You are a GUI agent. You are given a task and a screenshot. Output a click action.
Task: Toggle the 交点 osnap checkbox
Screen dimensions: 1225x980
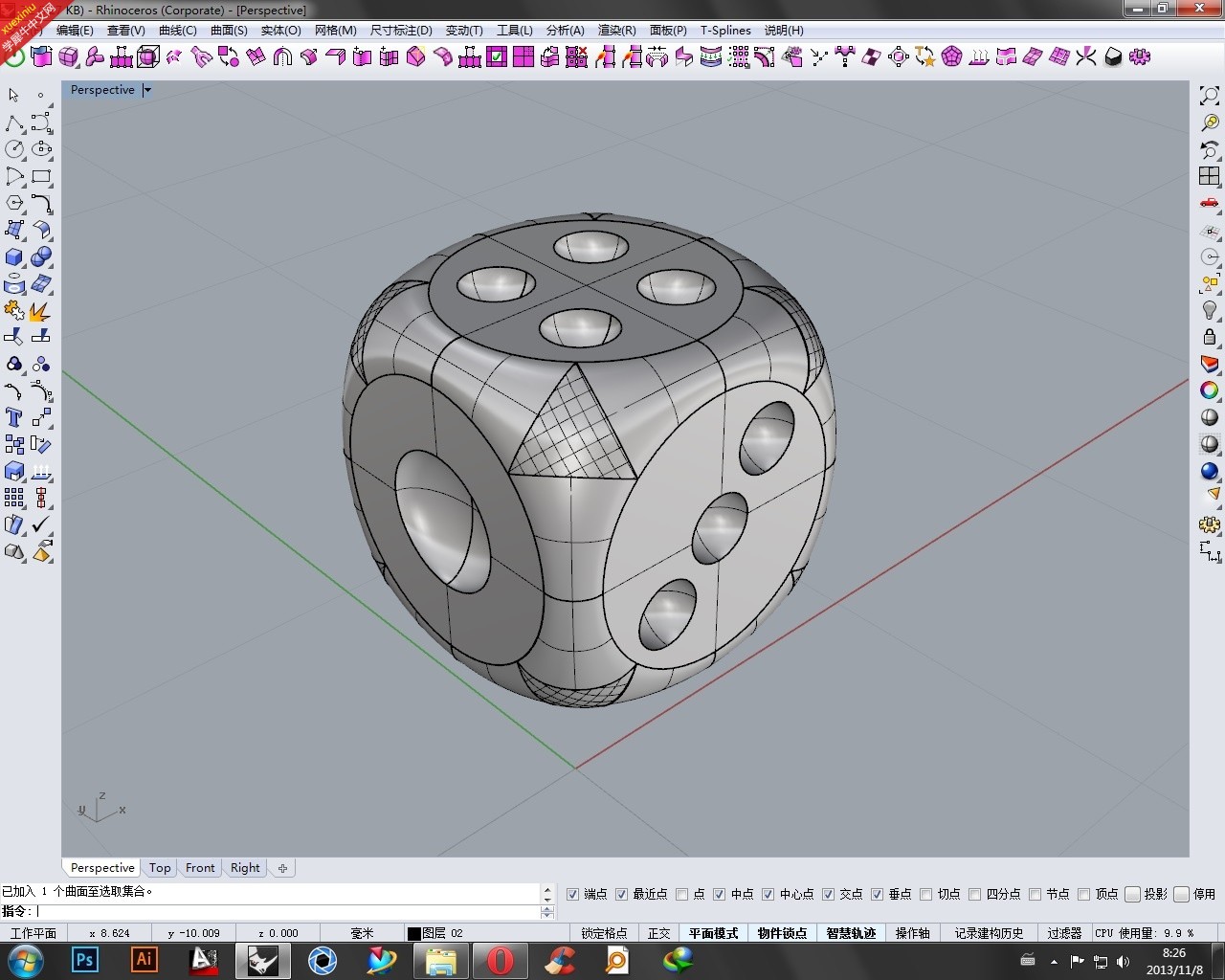tap(828, 894)
